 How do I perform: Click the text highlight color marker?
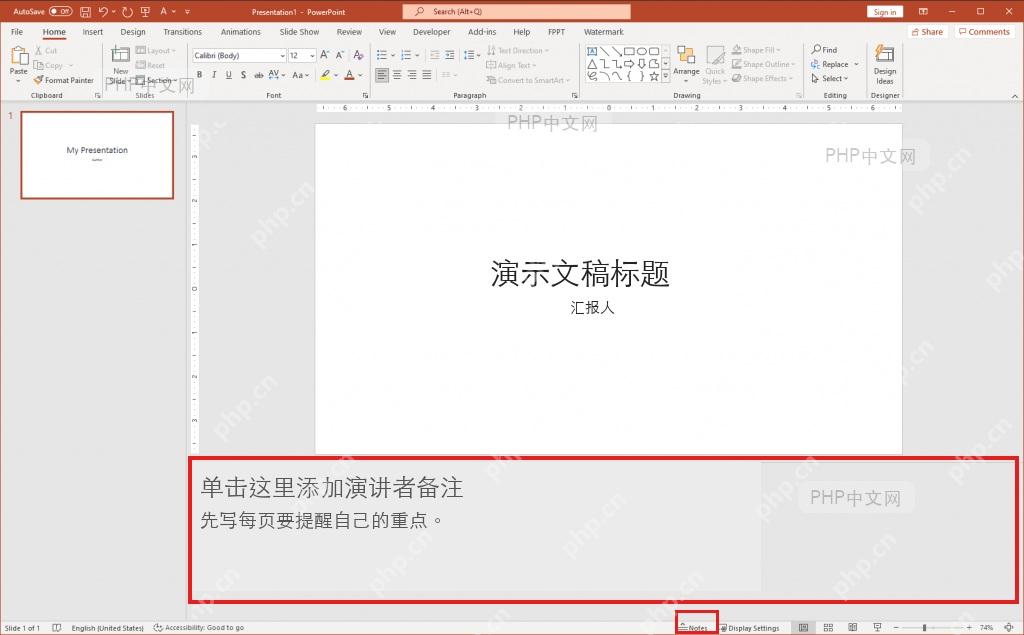click(325, 75)
